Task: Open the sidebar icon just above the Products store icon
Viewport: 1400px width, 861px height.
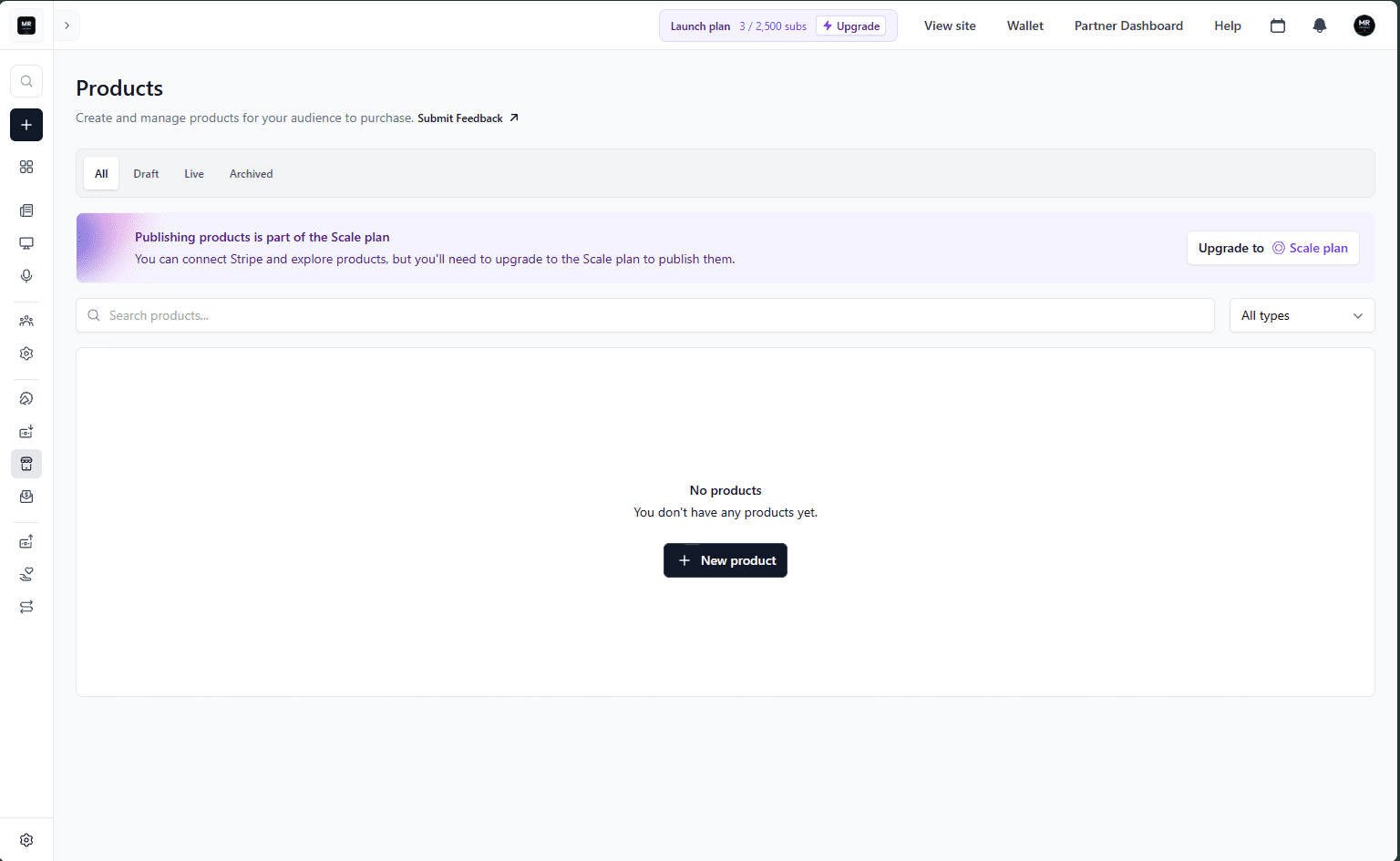Action: [x=26, y=431]
